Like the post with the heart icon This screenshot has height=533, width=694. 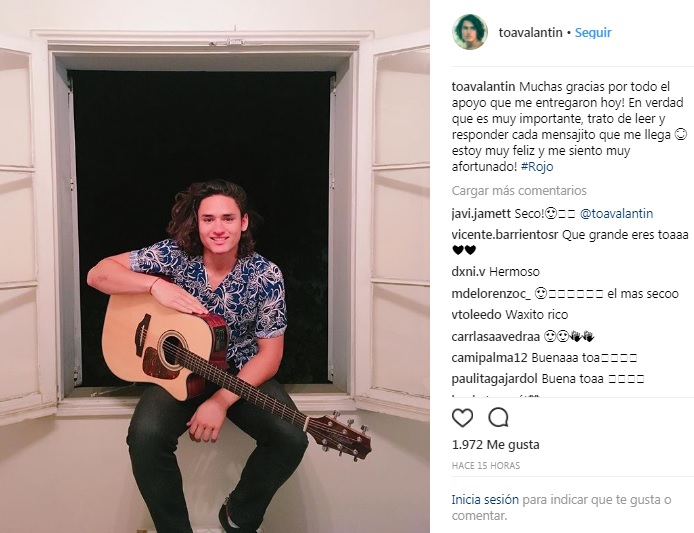[x=463, y=418]
